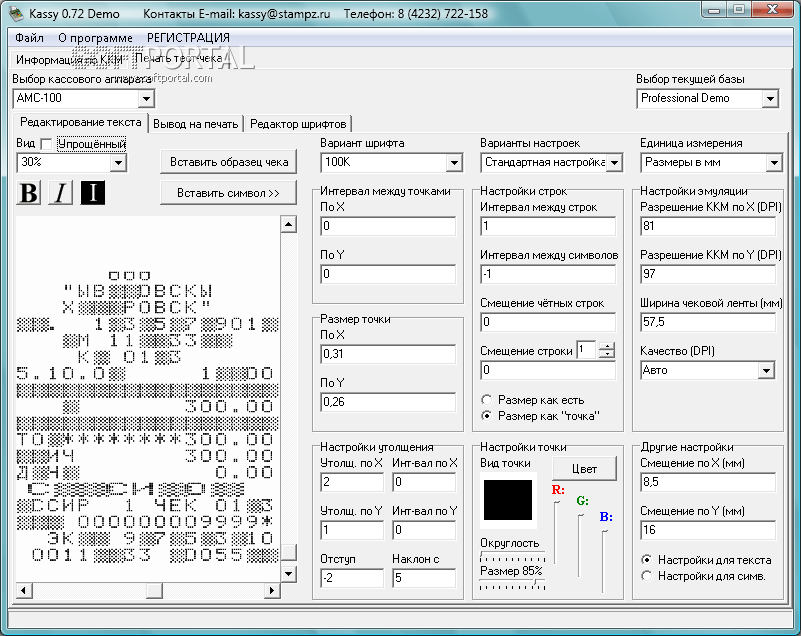
Task: Click Разрешение ККМ по Y field 97
Action: [708, 274]
